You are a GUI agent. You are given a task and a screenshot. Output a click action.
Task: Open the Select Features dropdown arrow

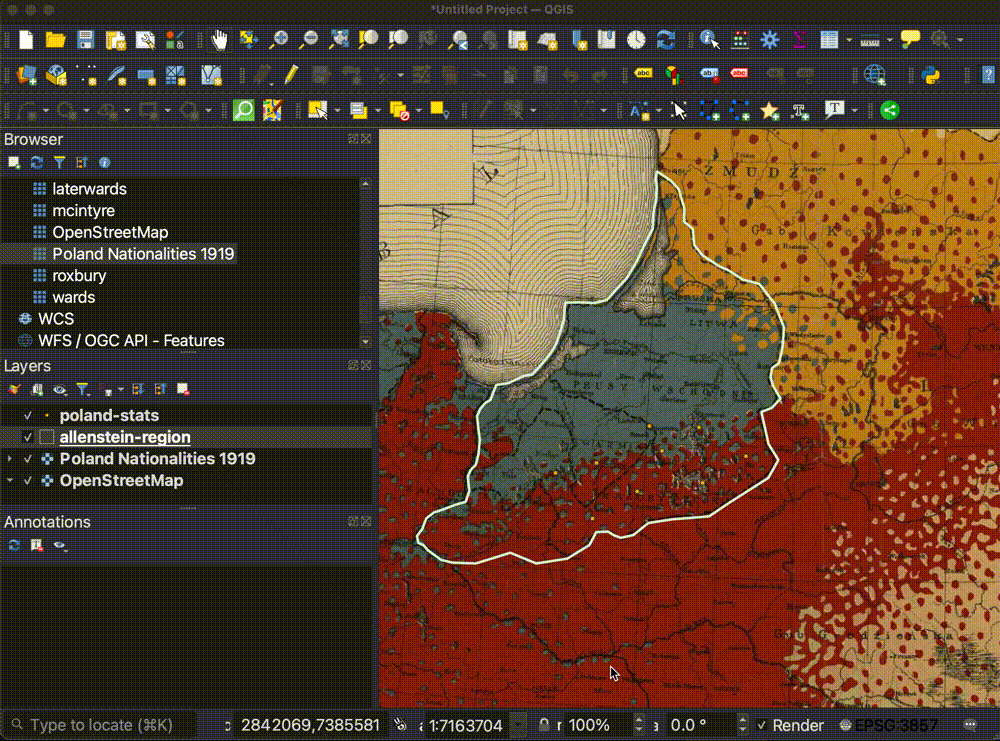point(337,111)
